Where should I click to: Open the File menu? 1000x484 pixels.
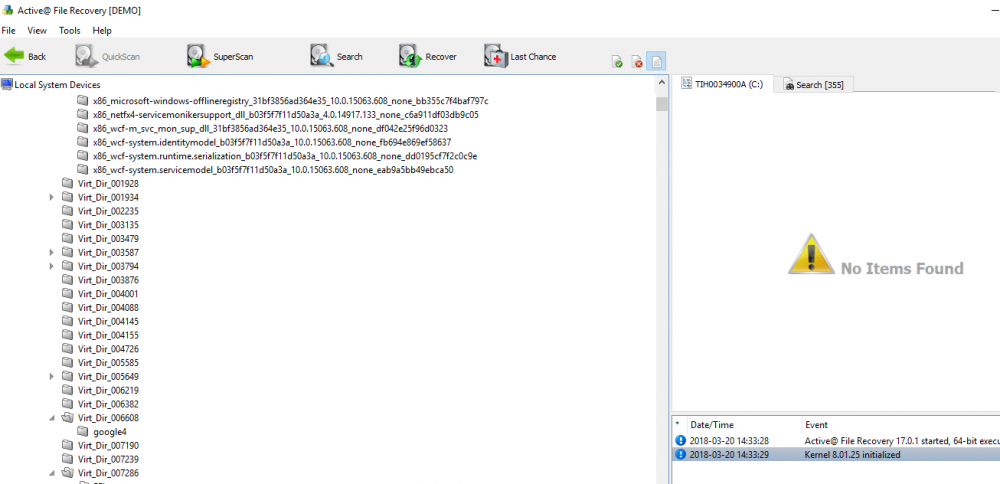tap(8, 31)
